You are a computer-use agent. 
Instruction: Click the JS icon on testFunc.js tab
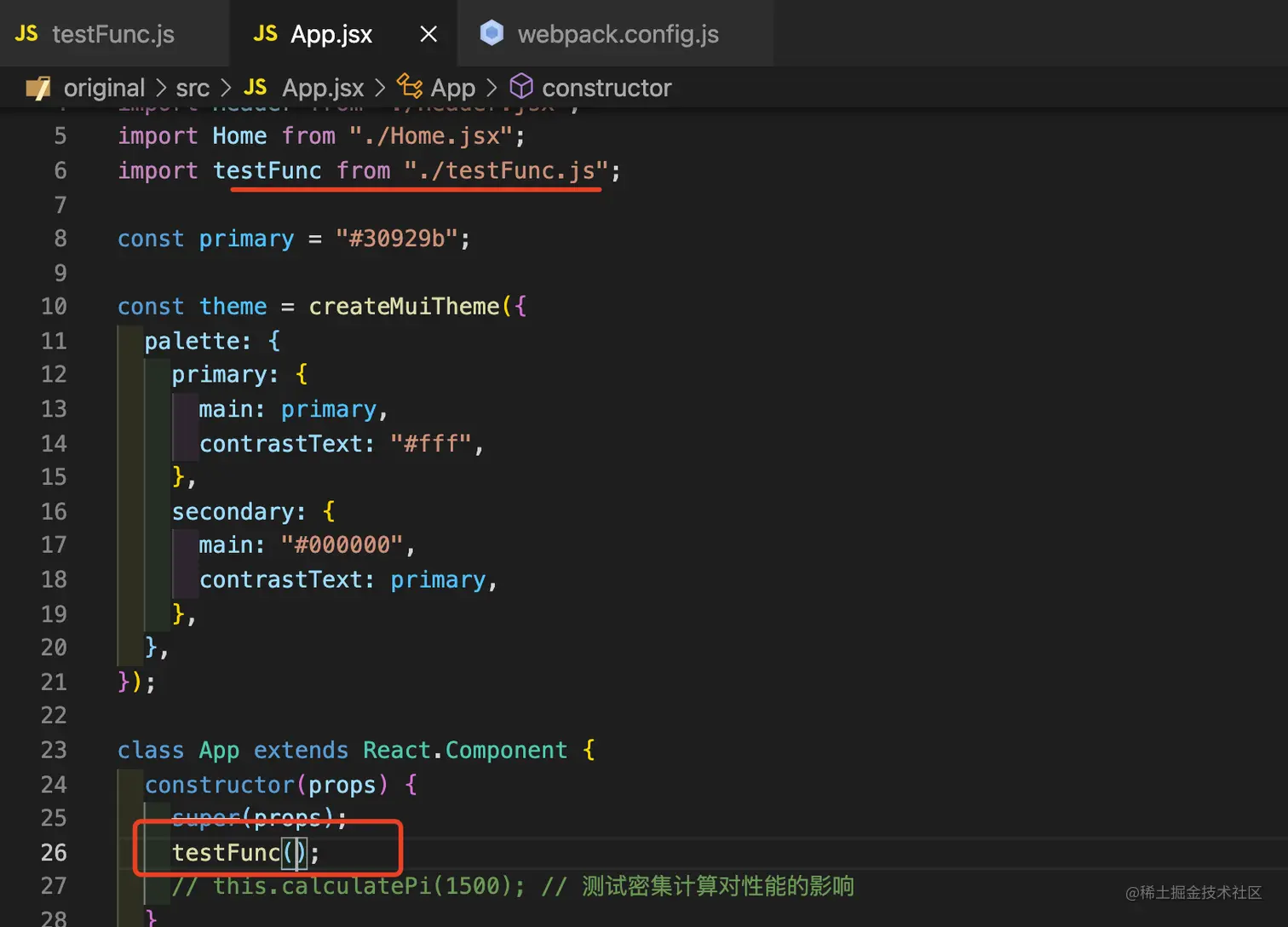click(x=26, y=34)
